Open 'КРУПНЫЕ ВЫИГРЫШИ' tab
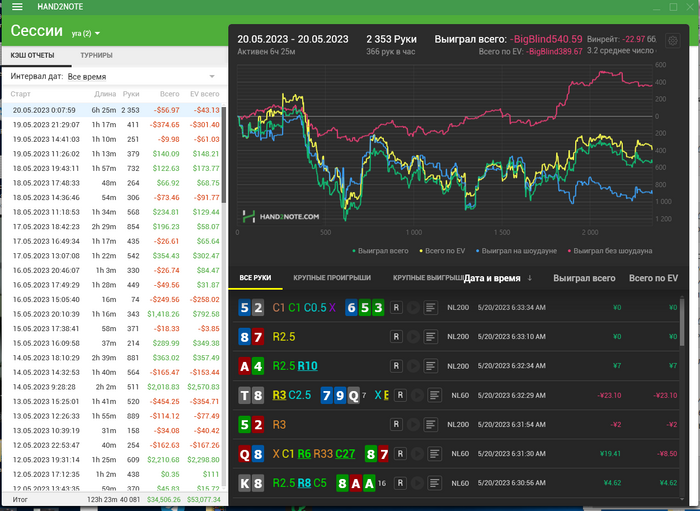The height and width of the screenshot is (511, 700). 428,278
